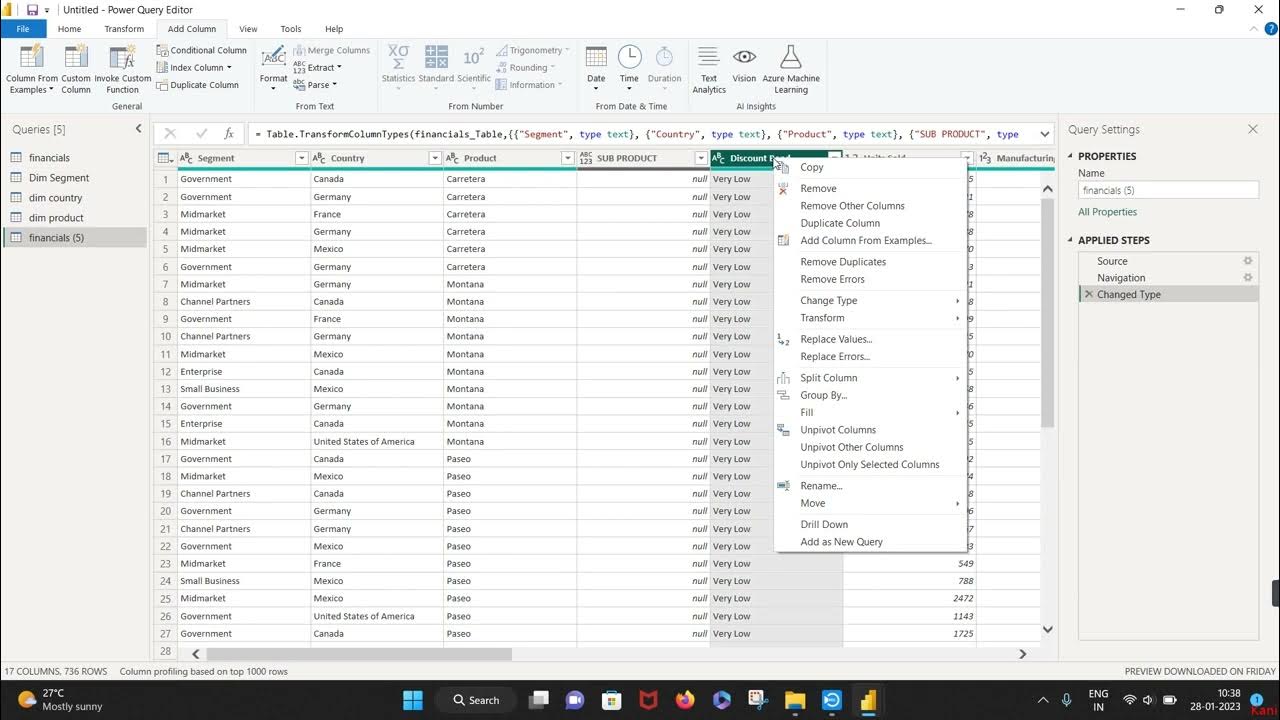Choose Copy from context menu
This screenshot has height=720, width=1280.
812,168
